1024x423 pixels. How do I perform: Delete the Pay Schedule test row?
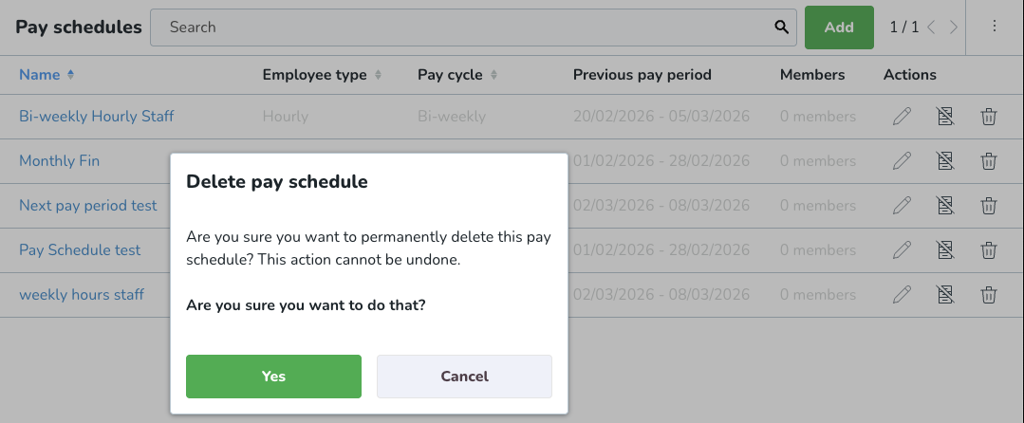(988, 250)
